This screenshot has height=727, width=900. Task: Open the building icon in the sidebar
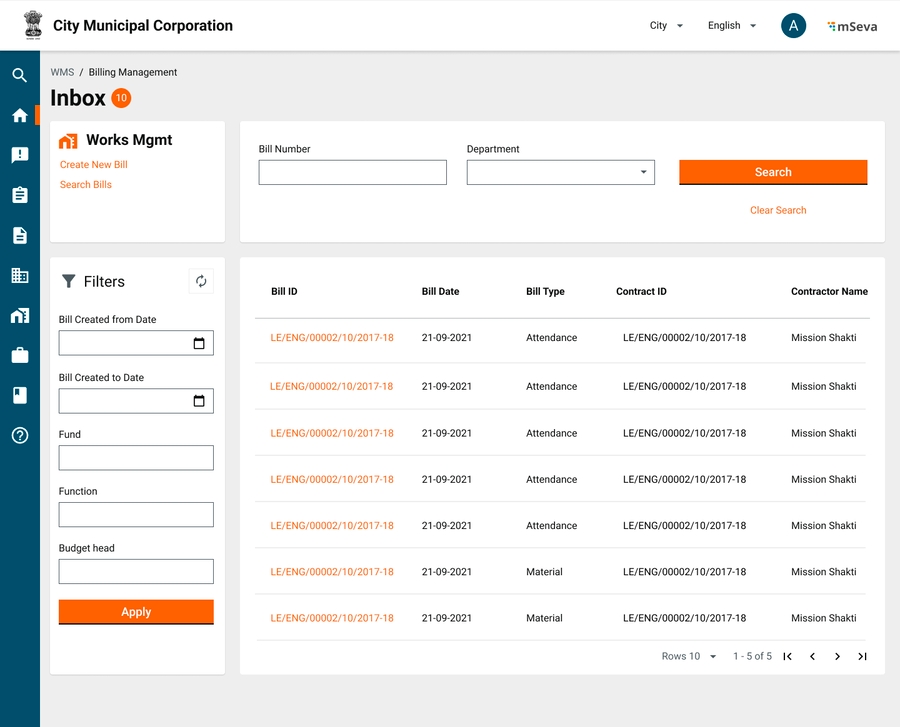point(20,275)
